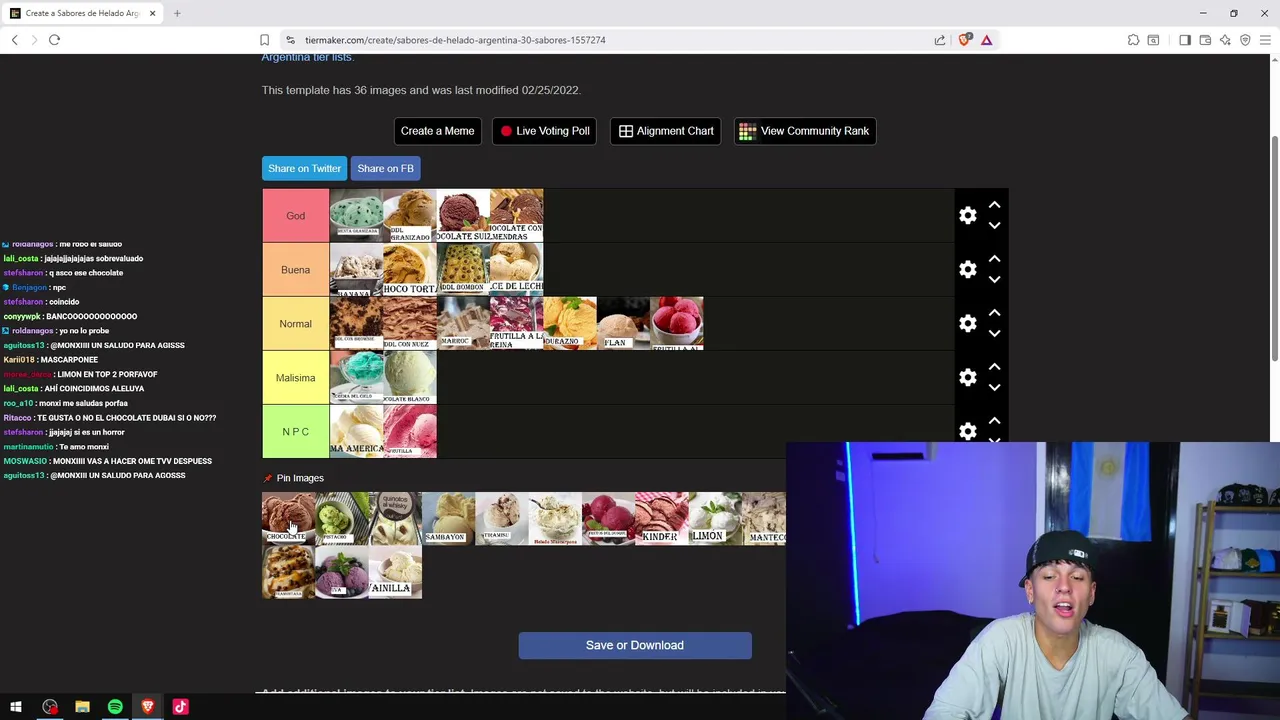Open the red circular app in taskbar

click(x=49, y=707)
